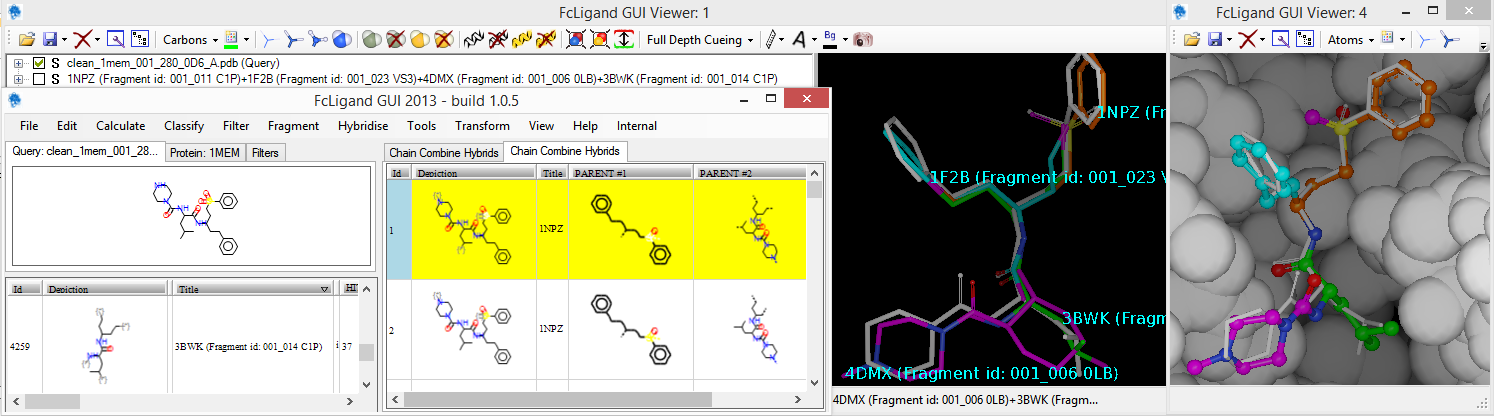
Task: Click the open file folder icon in Viewer 1
Action: coord(27,40)
